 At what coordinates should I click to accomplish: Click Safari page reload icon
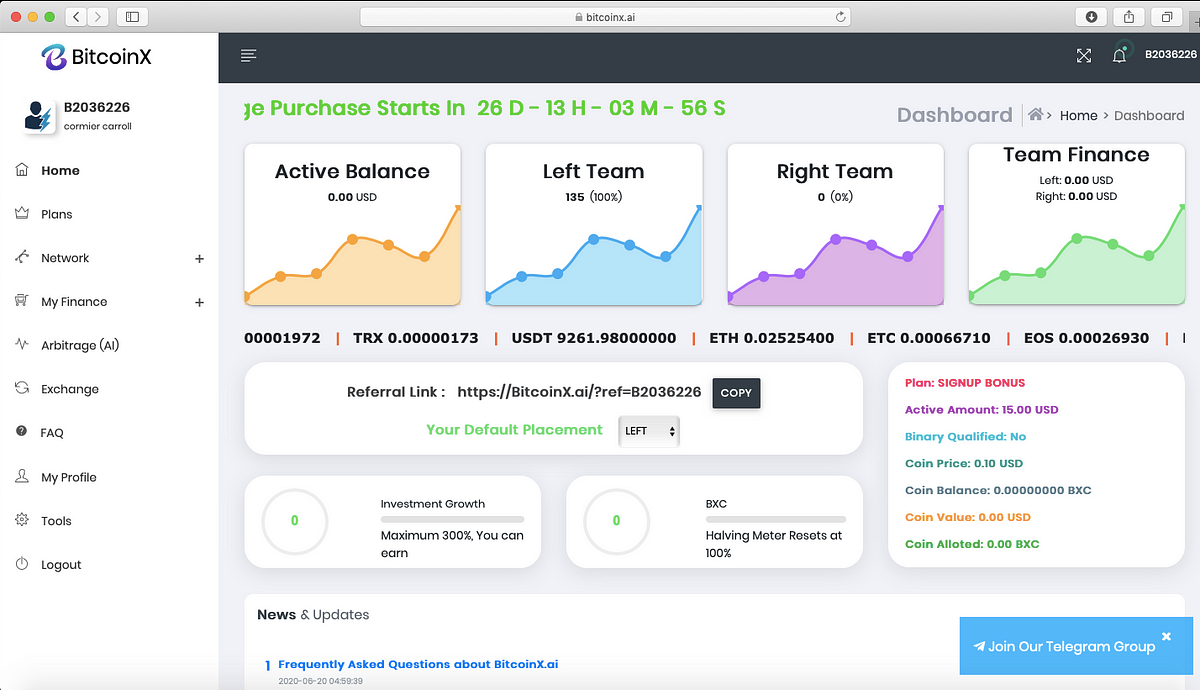click(840, 16)
